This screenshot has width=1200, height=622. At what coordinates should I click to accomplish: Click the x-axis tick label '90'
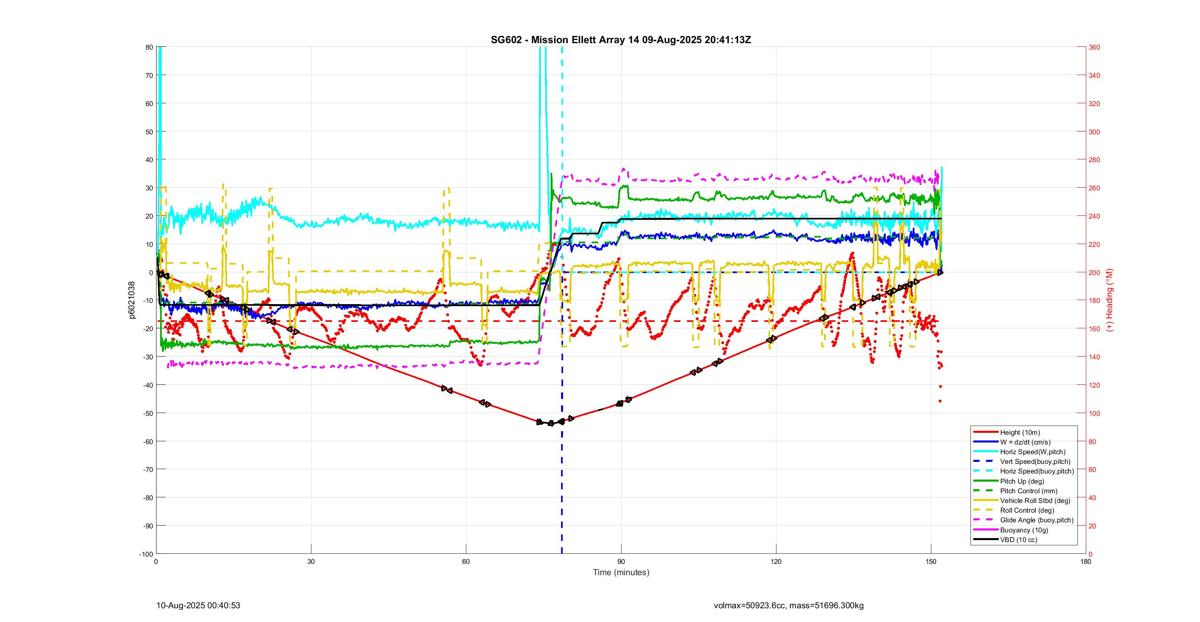[621, 561]
